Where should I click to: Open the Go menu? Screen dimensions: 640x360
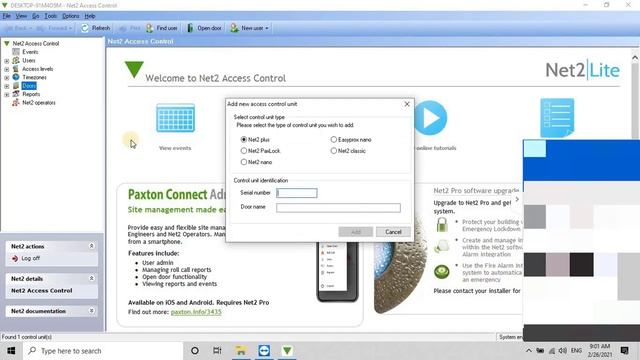coord(36,16)
